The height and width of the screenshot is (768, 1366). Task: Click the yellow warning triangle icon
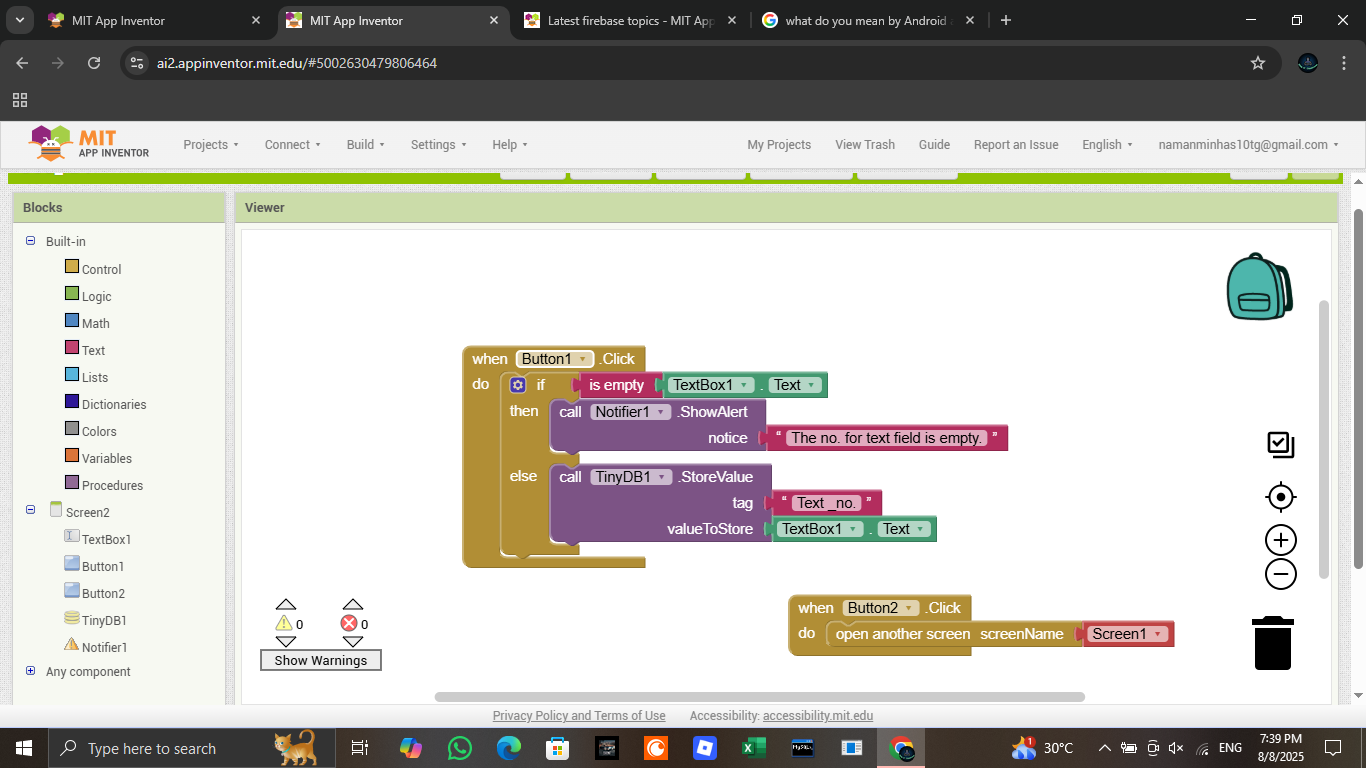[284, 623]
